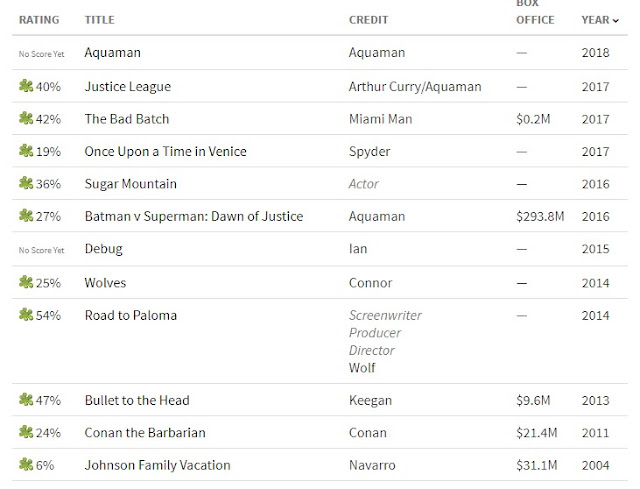Click the rotten splat icon for The Bad Batch
Image resolution: width=640 pixels, height=489 pixels.
tap(26, 118)
